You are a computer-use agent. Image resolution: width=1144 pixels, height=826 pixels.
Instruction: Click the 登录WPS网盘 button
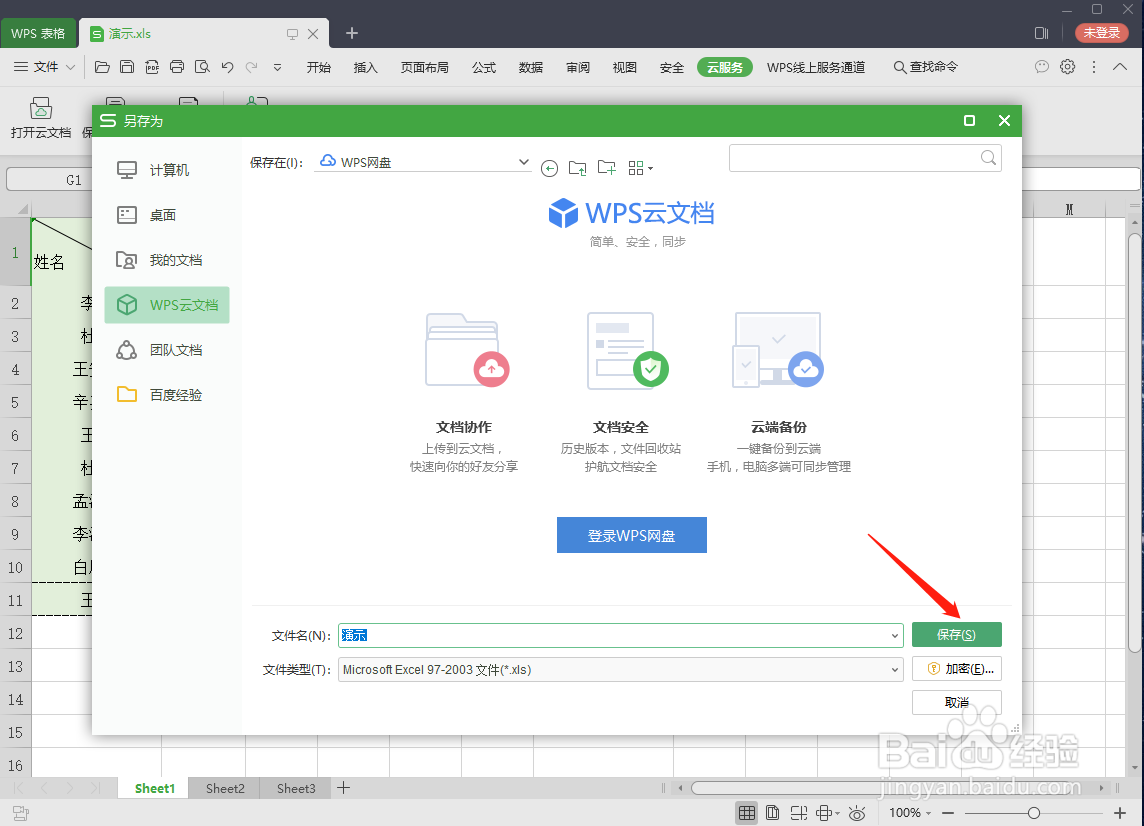tap(632, 535)
